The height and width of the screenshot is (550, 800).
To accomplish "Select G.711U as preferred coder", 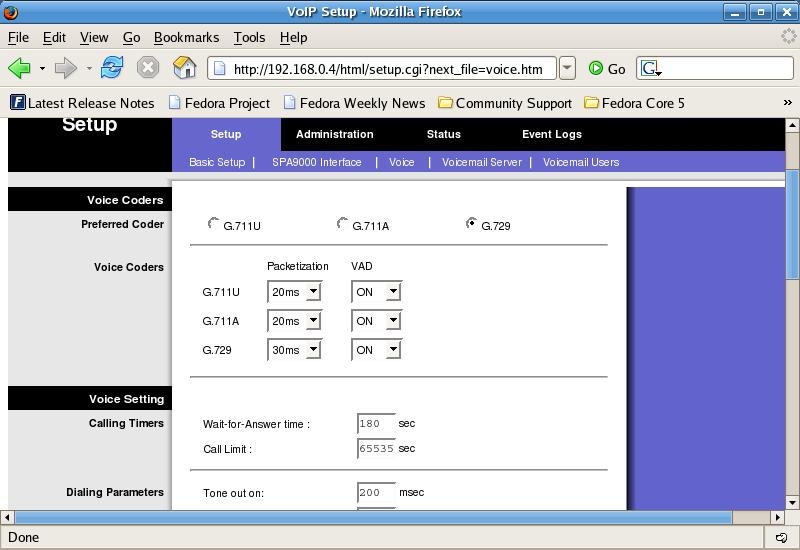I will [213, 224].
